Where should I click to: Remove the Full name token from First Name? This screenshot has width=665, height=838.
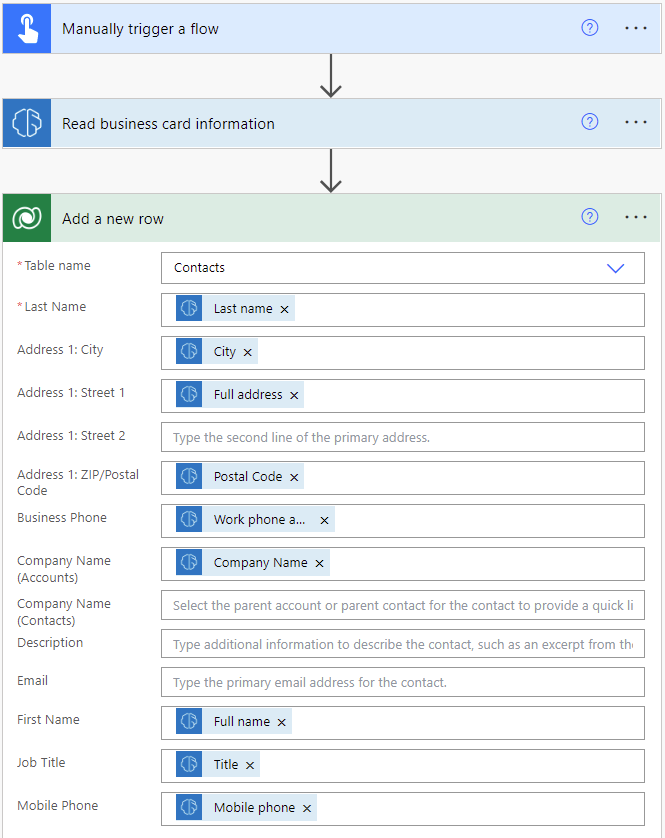click(282, 723)
